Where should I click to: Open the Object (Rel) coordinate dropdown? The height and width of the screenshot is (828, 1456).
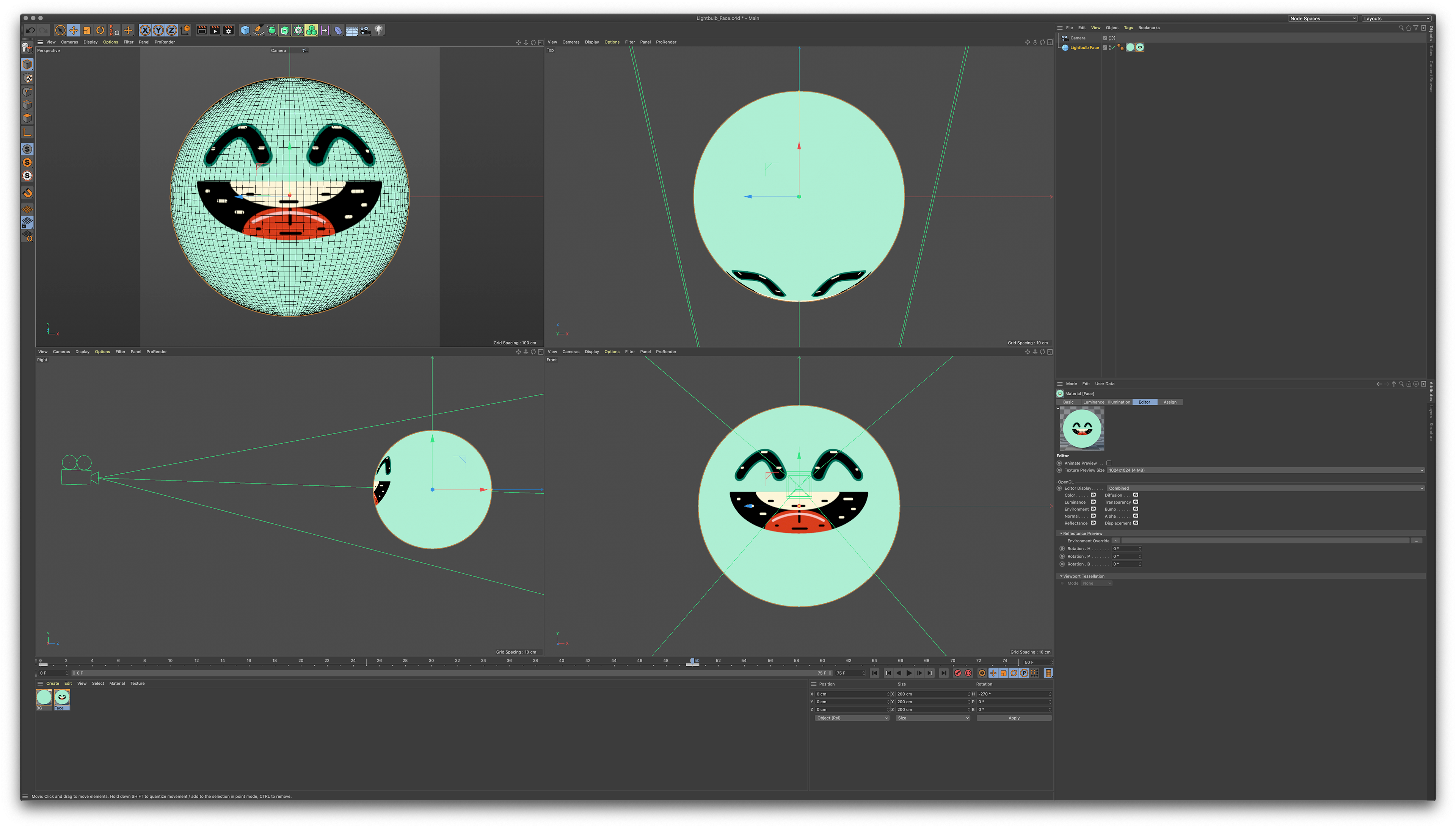(852, 718)
